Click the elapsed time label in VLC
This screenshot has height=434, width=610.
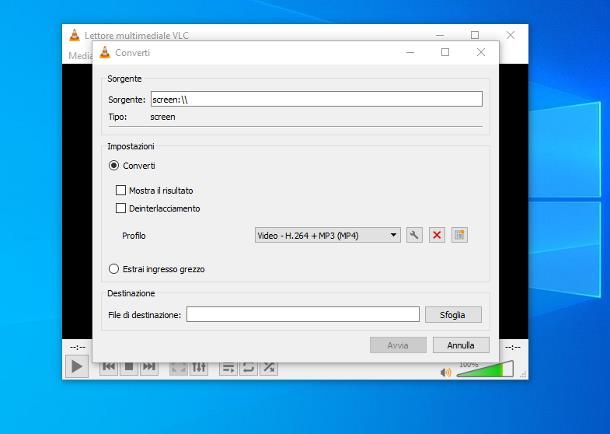[x=77, y=347]
